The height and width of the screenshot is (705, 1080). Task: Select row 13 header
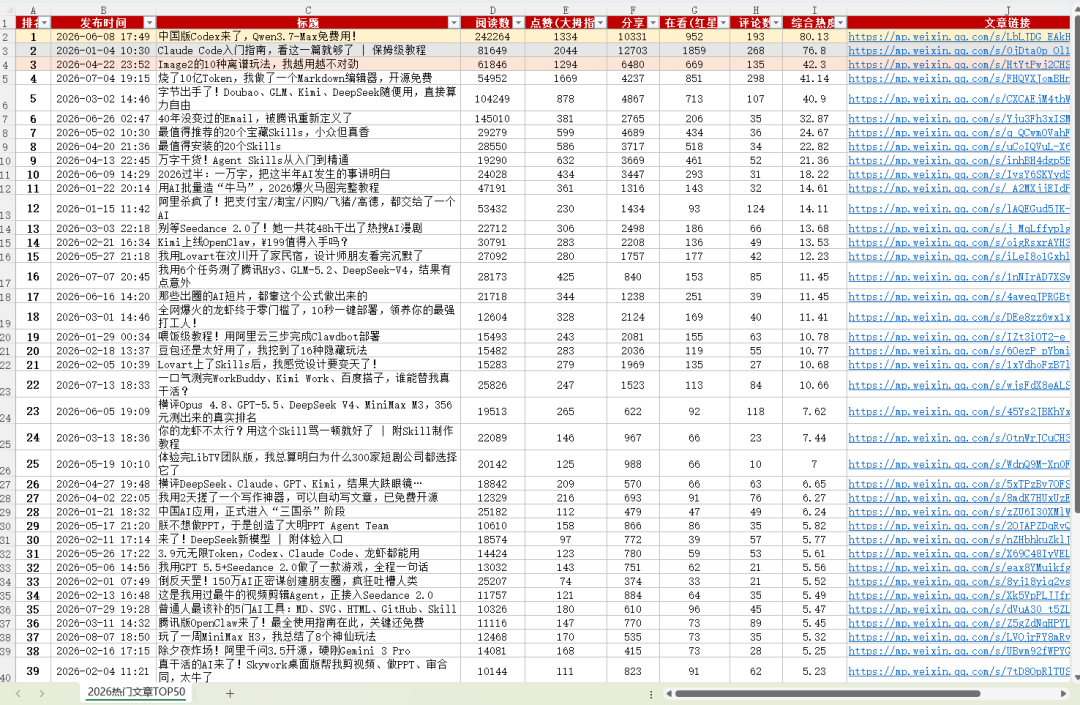point(7,208)
